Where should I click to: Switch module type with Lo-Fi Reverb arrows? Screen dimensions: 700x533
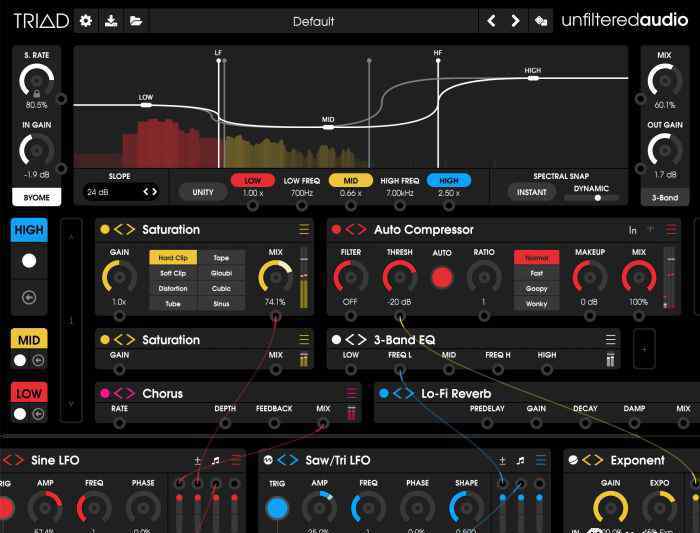tap(404, 393)
